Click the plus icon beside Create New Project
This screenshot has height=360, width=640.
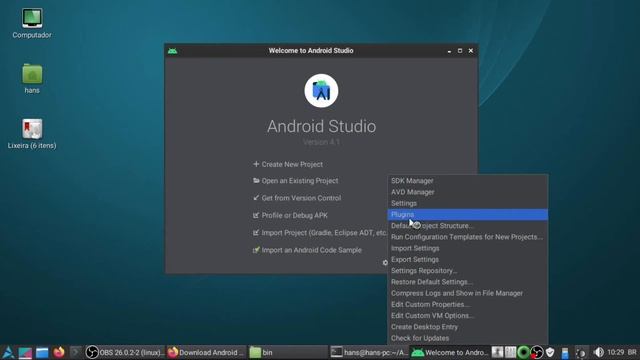[256, 164]
